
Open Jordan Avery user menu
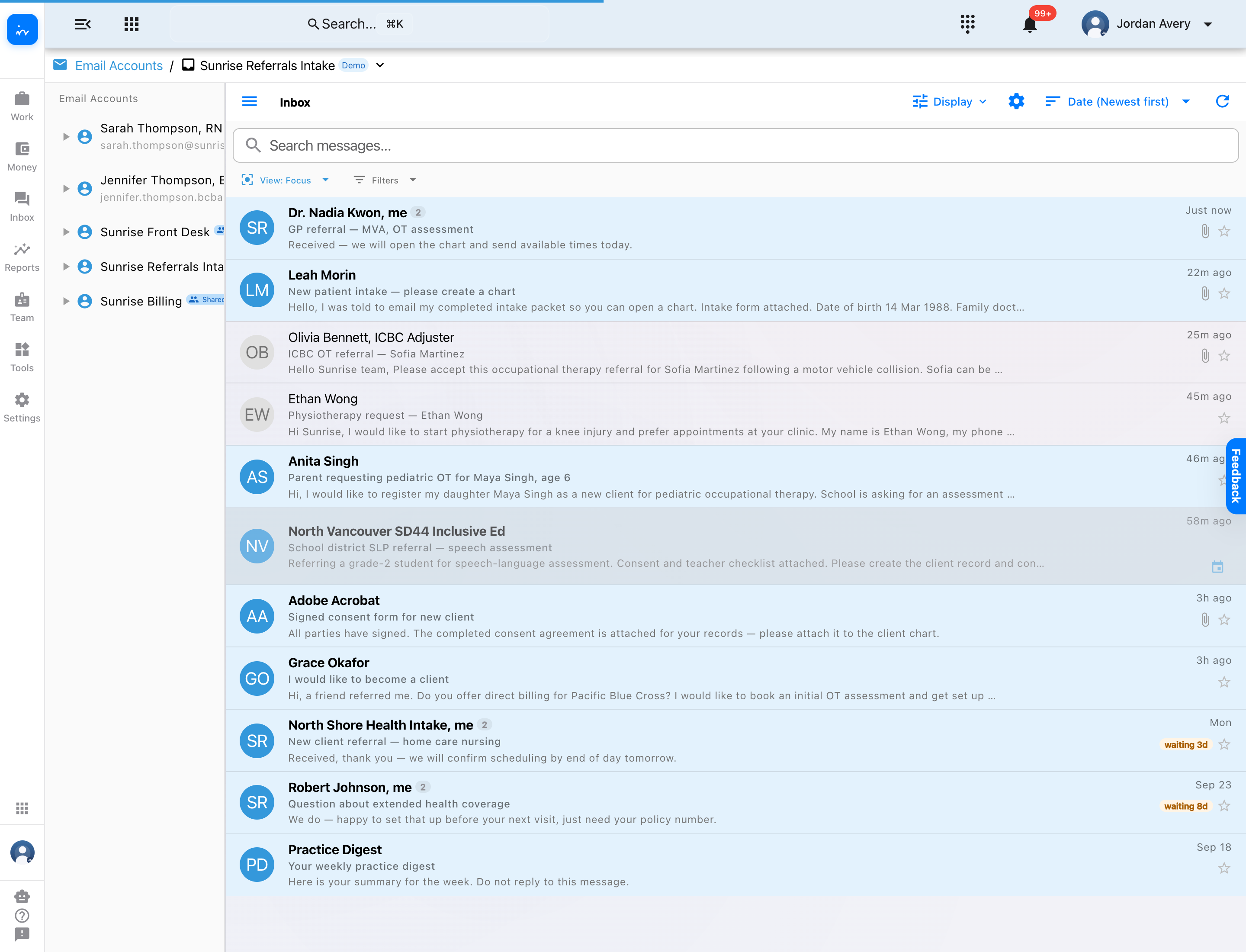click(x=1147, y=24)
